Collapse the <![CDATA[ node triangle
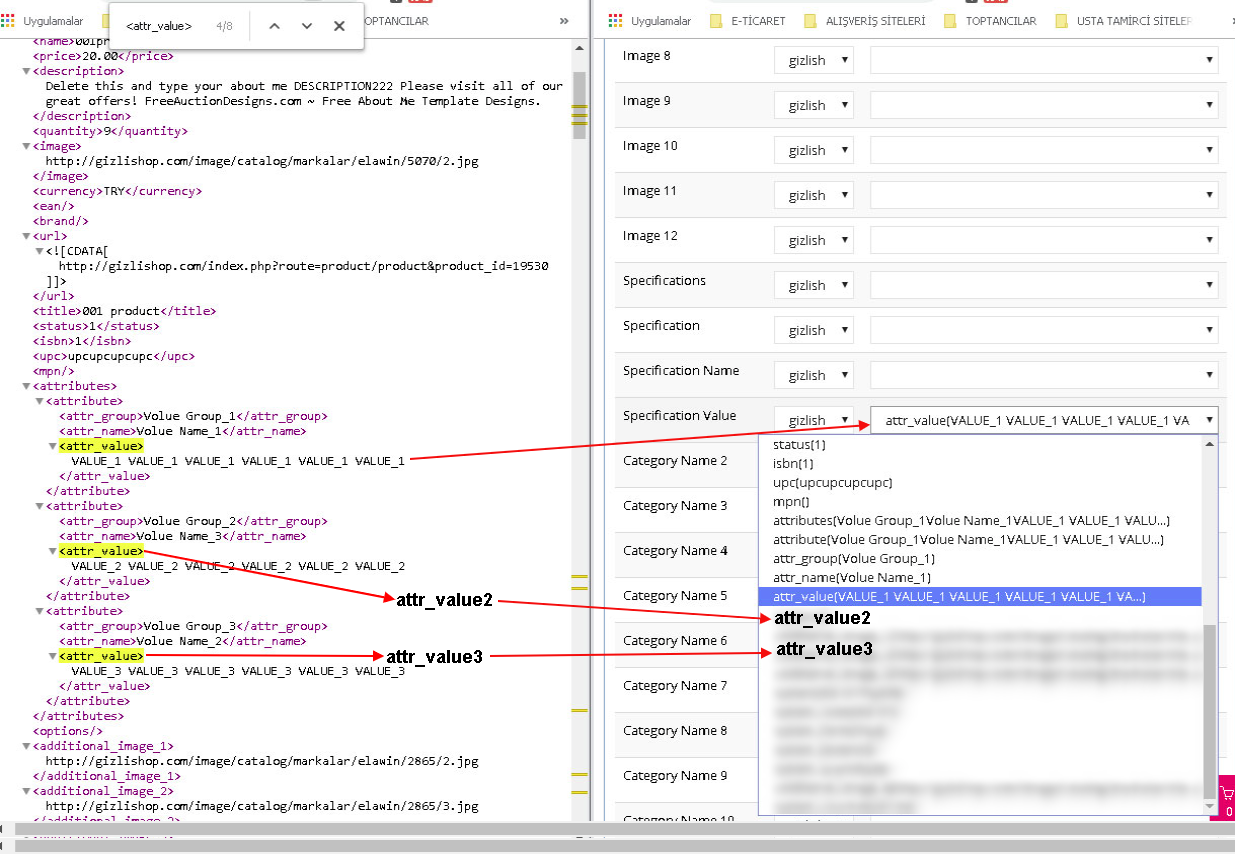This screenshot has height=854, width=1235. pos(38,251)
